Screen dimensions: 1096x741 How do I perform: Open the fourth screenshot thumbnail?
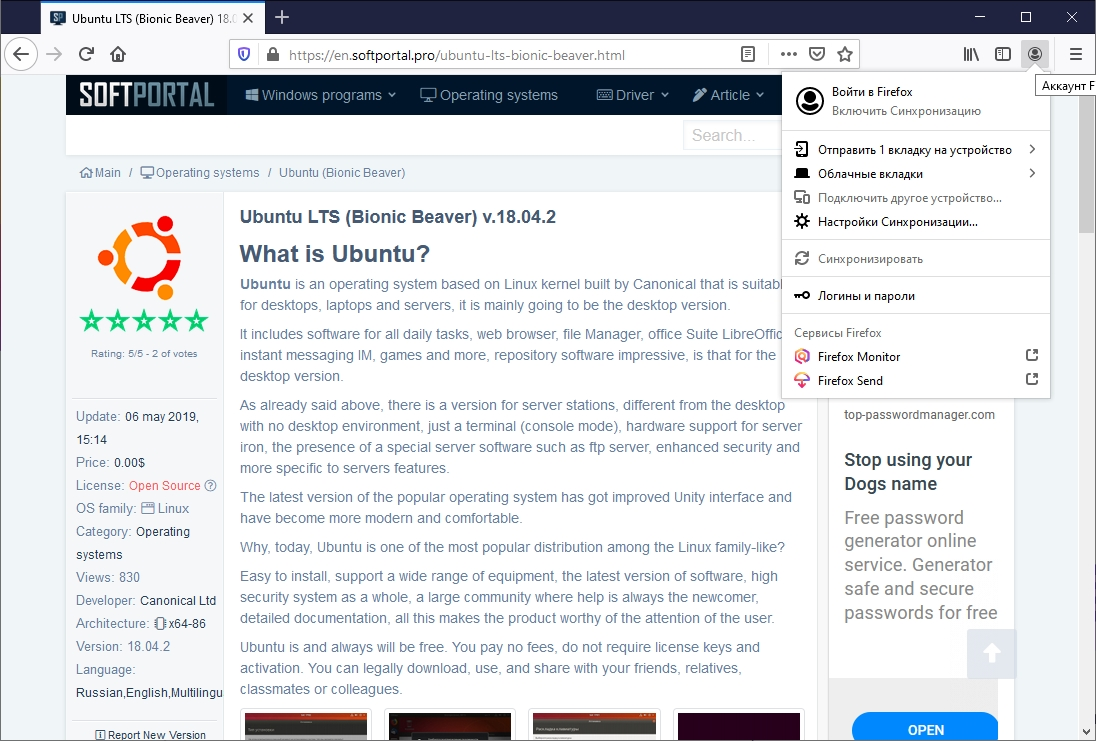[739, 726]
